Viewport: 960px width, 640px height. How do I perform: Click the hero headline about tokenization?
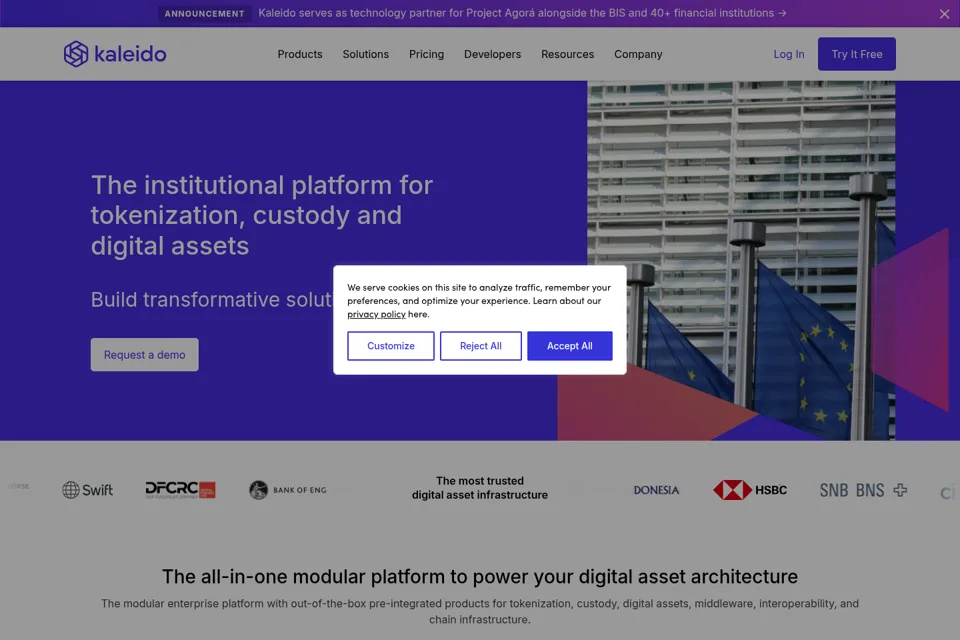262,216
